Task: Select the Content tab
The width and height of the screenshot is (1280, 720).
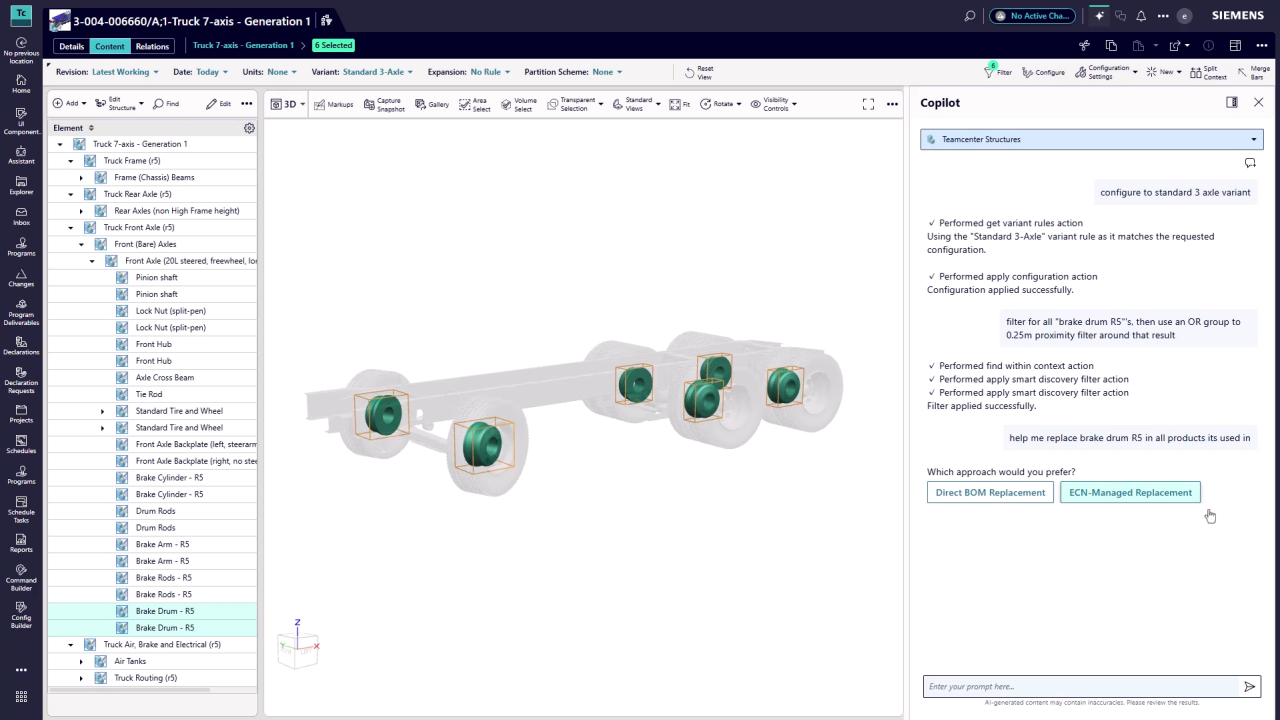Action: (x=110, y=46)
